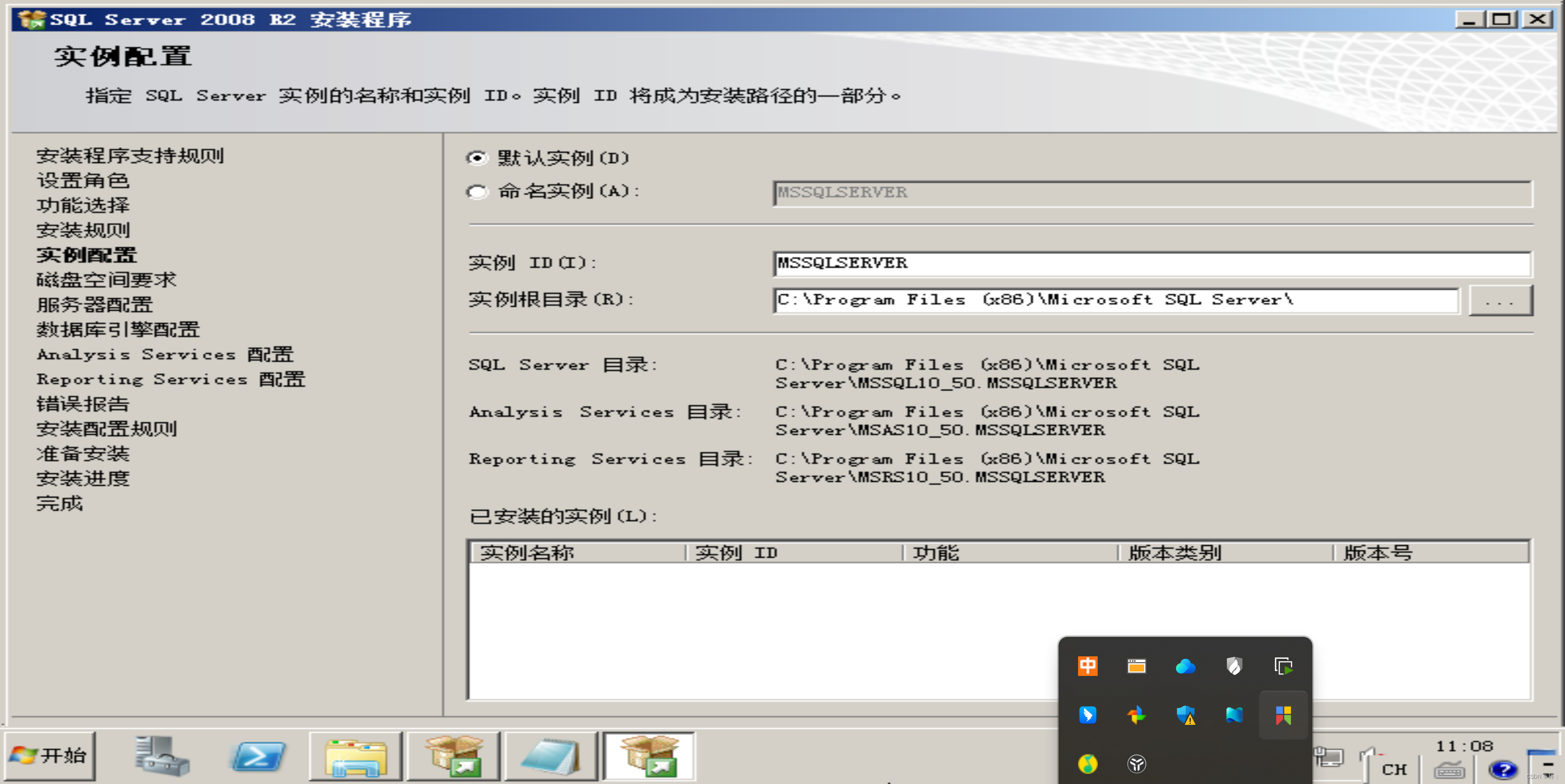Screen dimensions: 1565x784
Task: Open the blue bird wing tray icon
Action: coord(1087,715)
